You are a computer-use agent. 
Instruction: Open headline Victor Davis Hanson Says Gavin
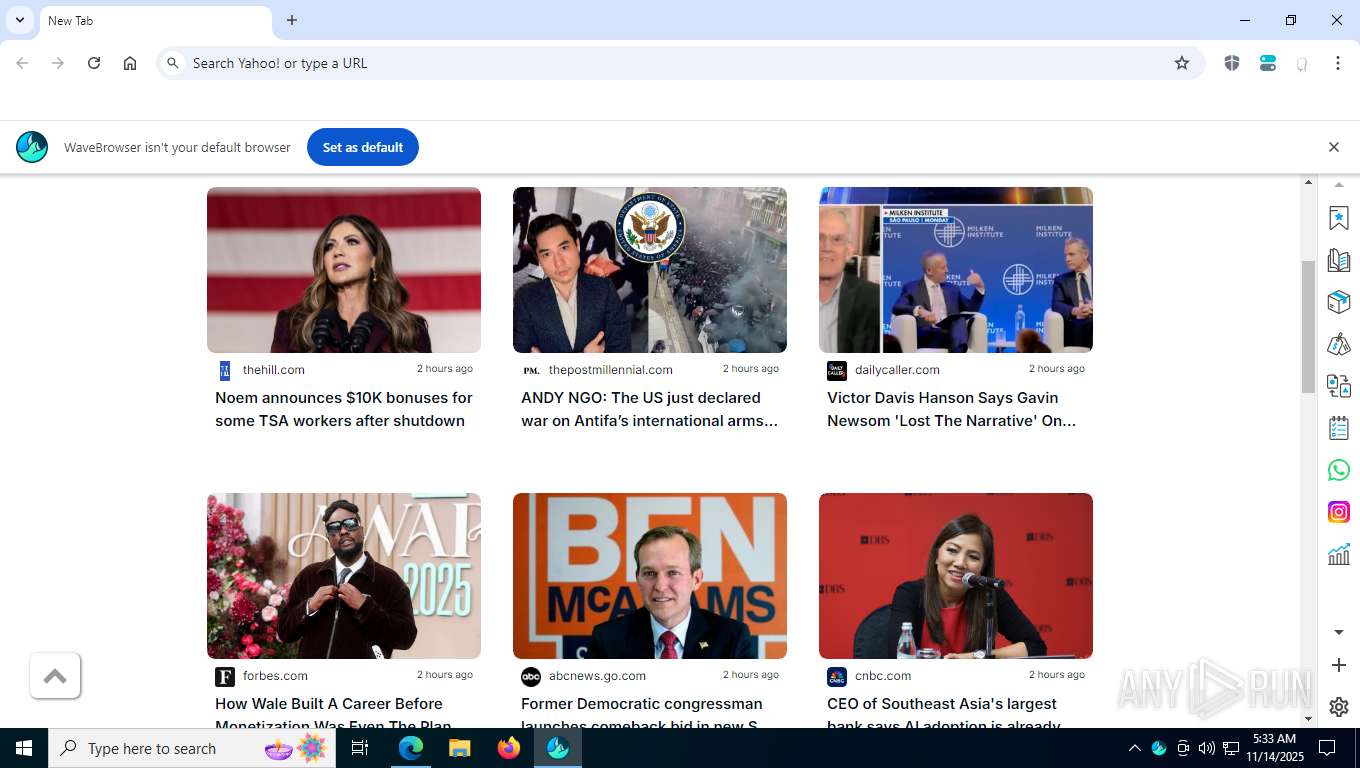click(951, 409)
